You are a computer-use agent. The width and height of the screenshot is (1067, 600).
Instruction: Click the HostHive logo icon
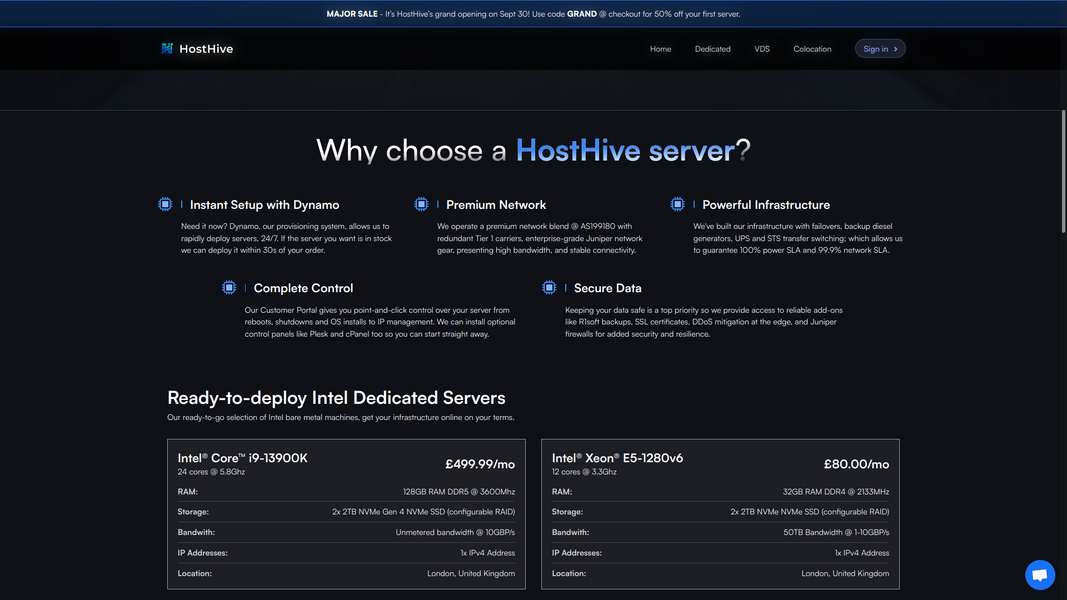coord(167,48)
